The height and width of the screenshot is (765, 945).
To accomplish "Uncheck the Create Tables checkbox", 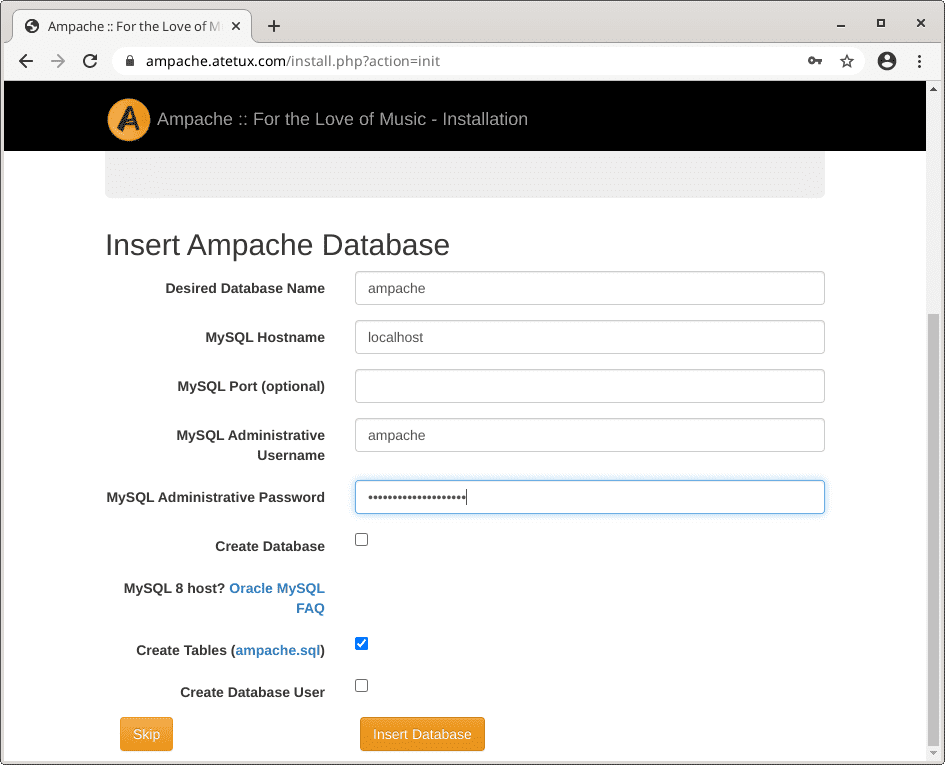I will pyautogui.click(x=361, y=643).
